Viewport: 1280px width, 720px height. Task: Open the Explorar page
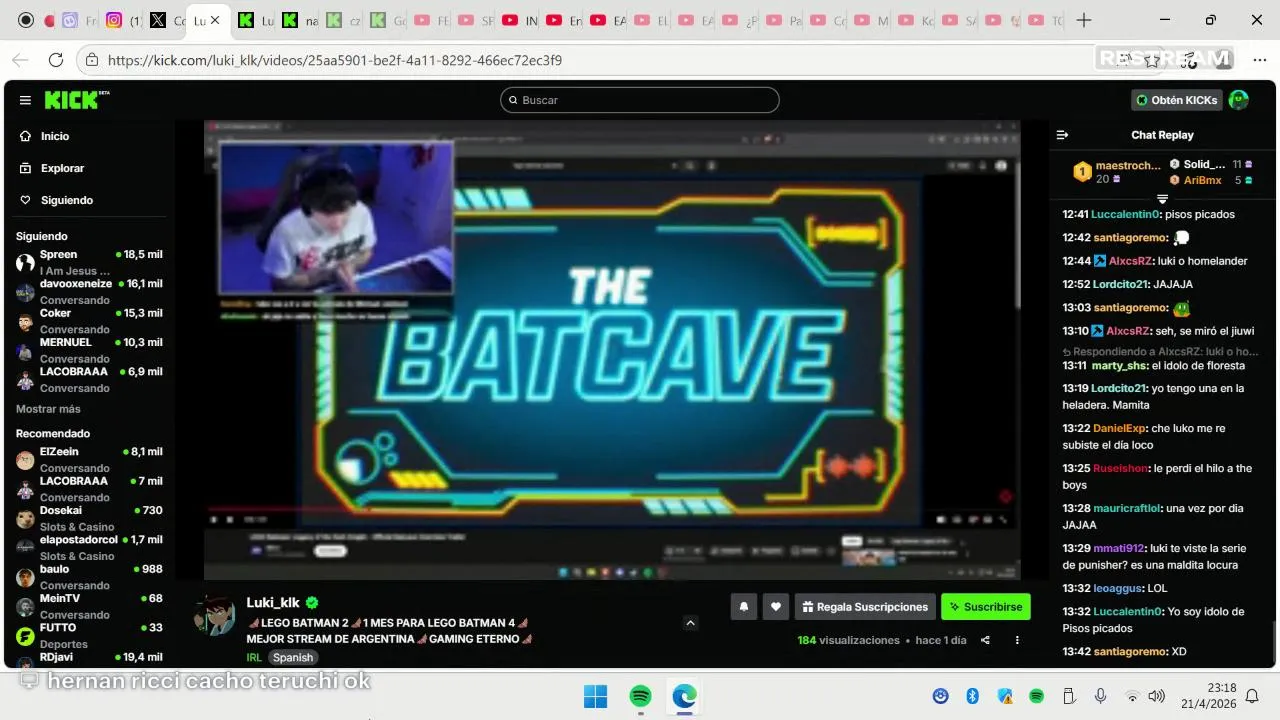[x=62, y=168]
